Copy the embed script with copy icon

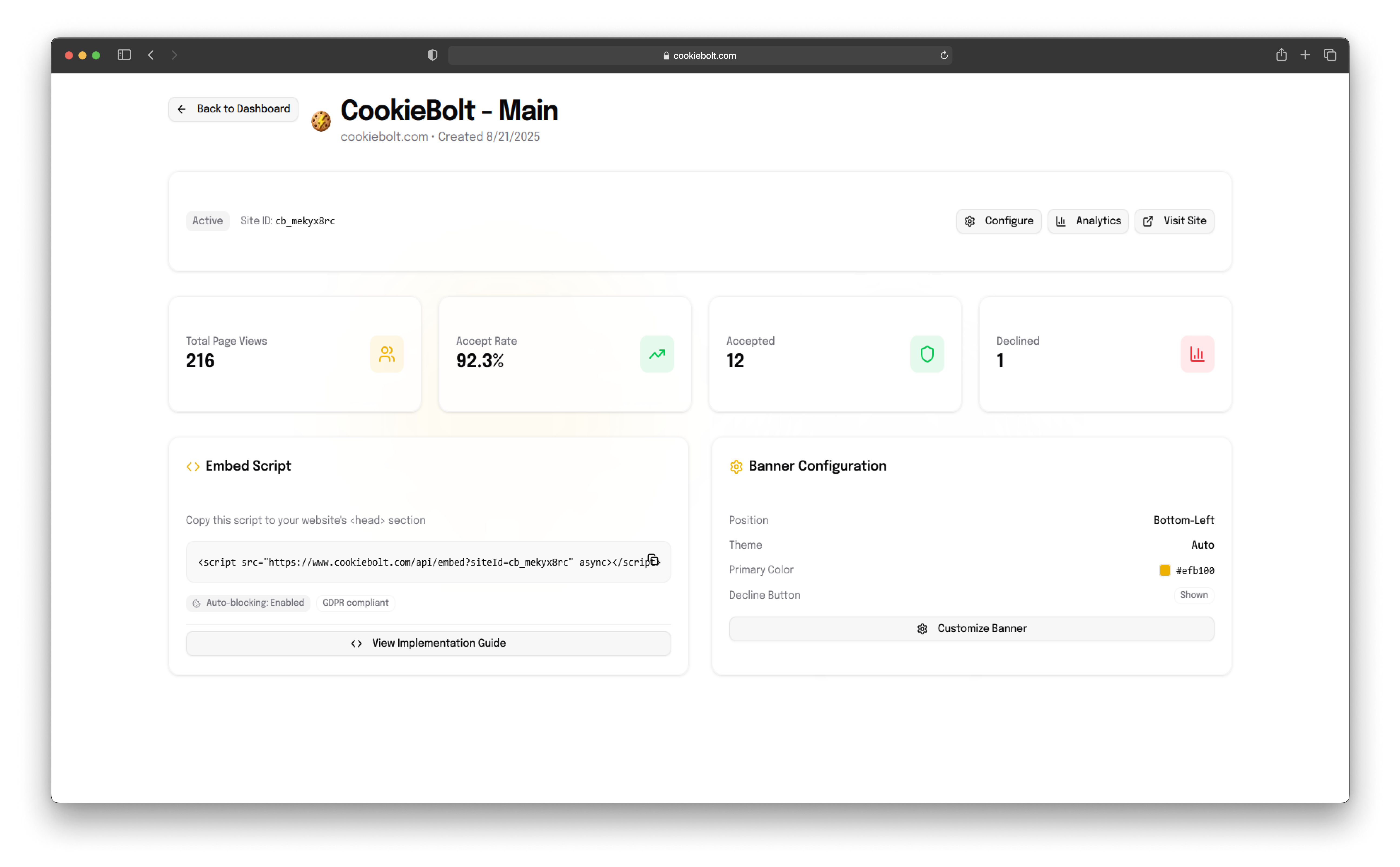pos(653,560)
